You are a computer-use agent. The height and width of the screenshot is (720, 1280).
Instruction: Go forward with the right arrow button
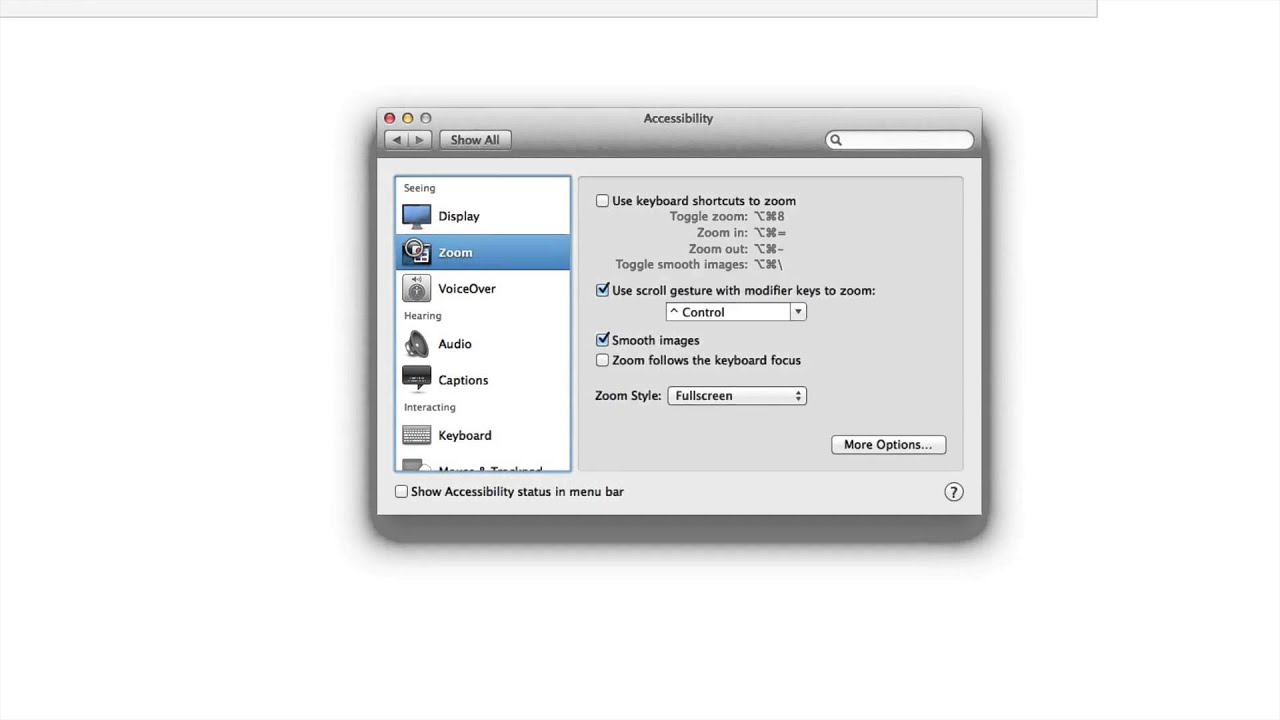pyautogui.click(x=421, y=140)
